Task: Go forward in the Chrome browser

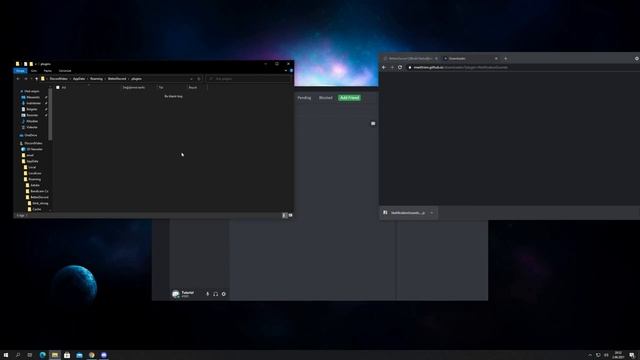Action: pos(392,67)
